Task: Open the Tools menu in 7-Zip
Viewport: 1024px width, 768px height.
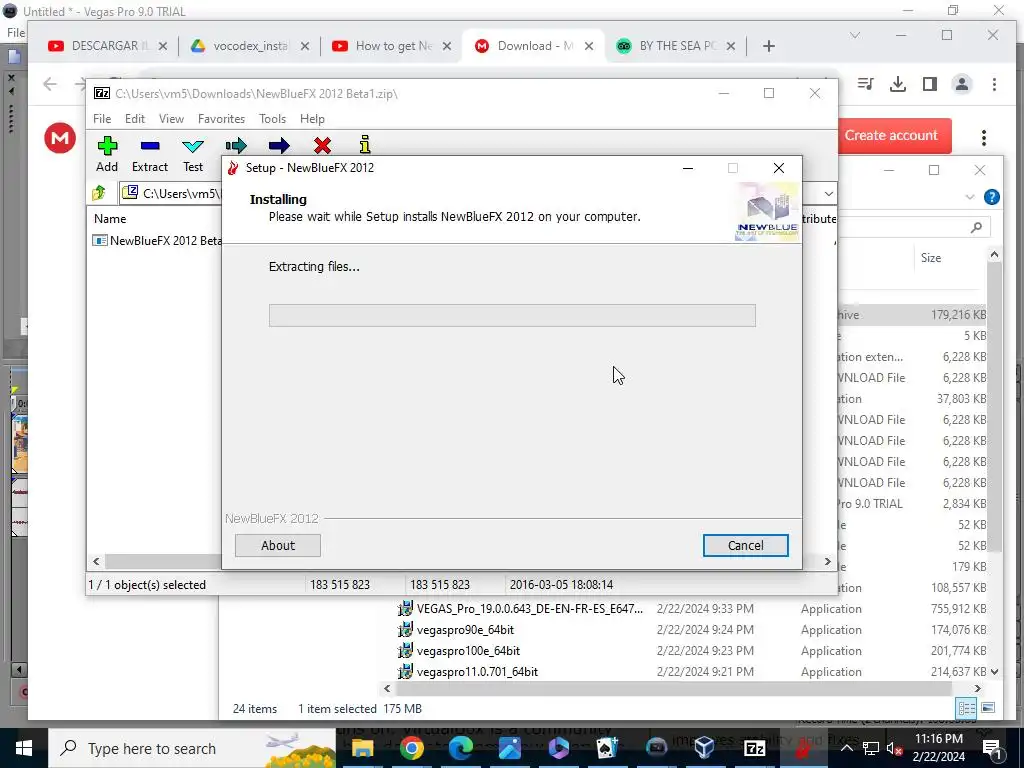Action: pos(272,119)
